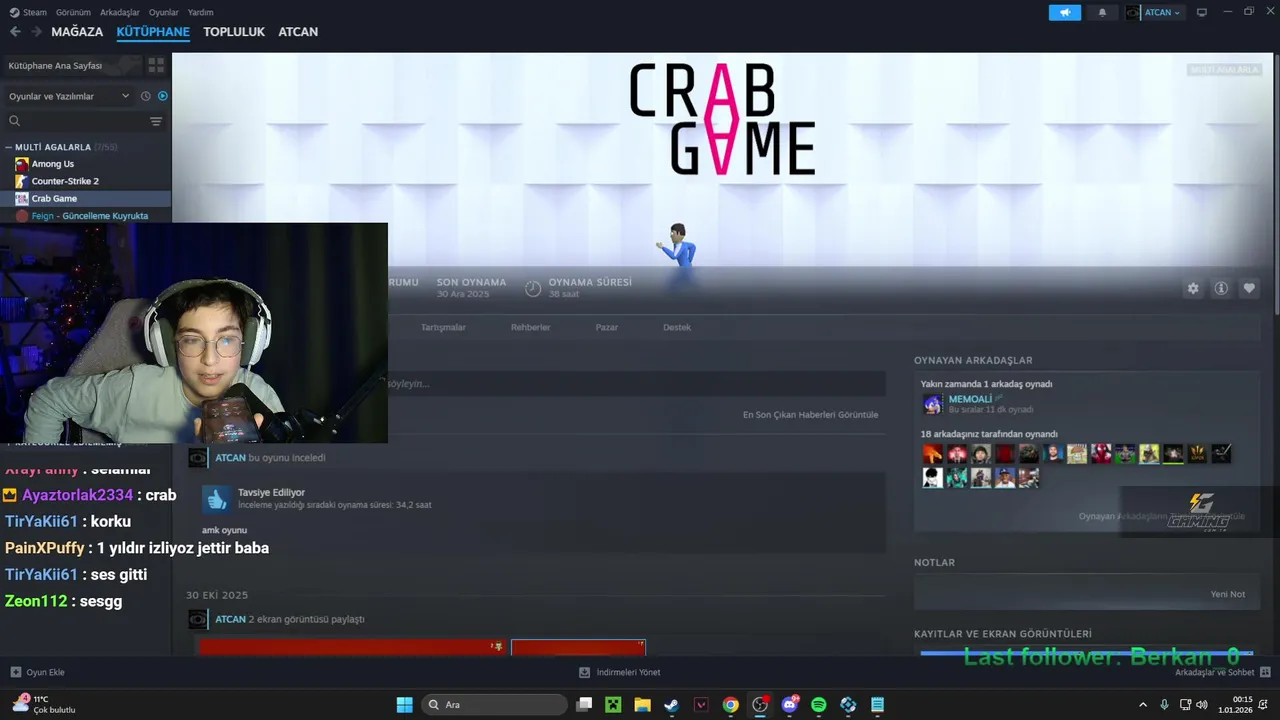Open Windows Start menu
The width and height of the screenshot is (1280, 720).
point(404,705)
